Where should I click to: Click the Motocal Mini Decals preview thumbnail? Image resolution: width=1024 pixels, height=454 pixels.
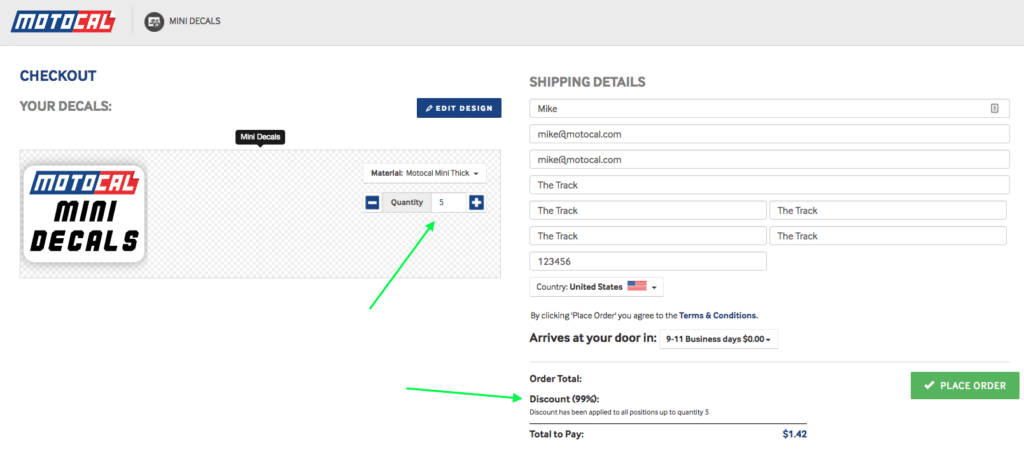coord(84,214)
